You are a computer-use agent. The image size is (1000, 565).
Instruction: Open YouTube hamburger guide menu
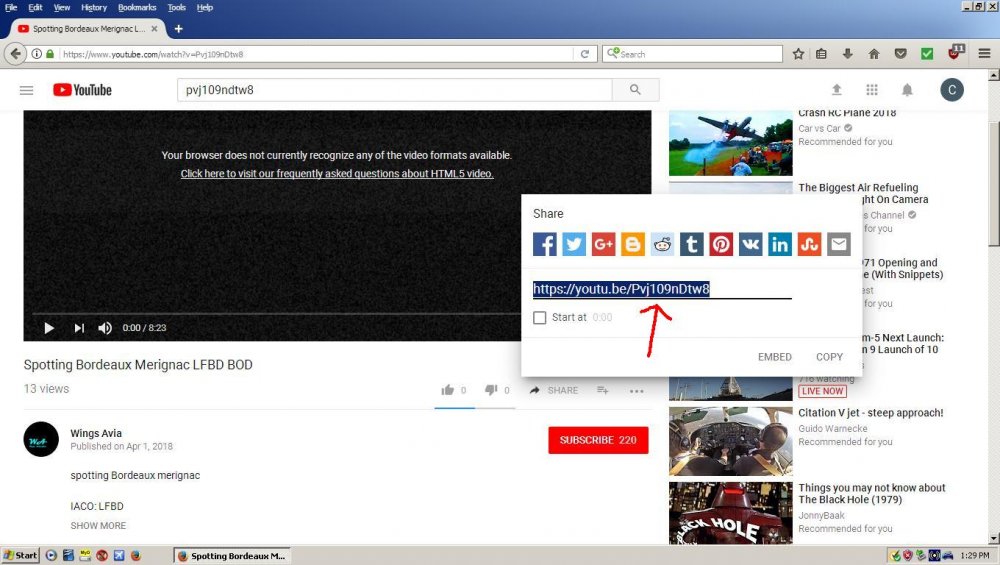(26, 90)
